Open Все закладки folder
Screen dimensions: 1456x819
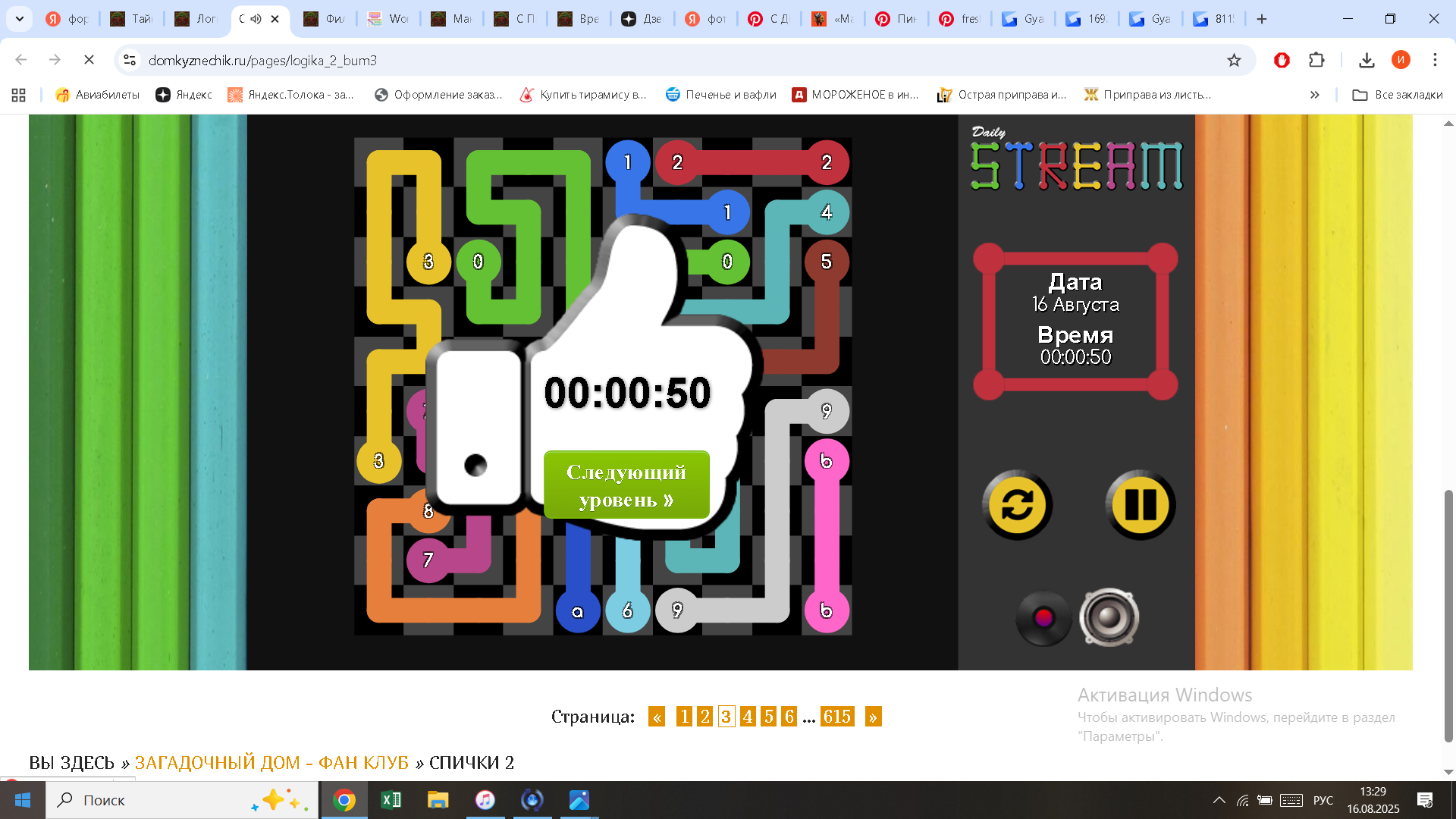[x=1398, y=95]
